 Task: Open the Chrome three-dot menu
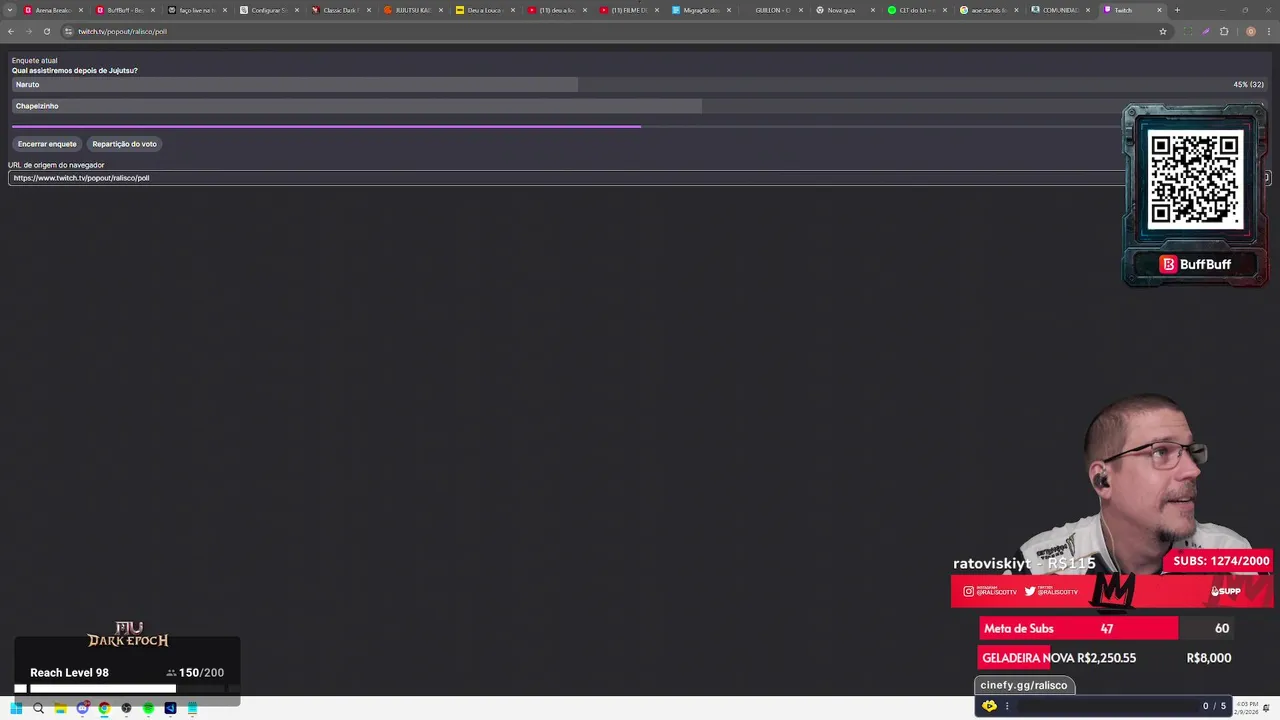(x=1268, y=31)
